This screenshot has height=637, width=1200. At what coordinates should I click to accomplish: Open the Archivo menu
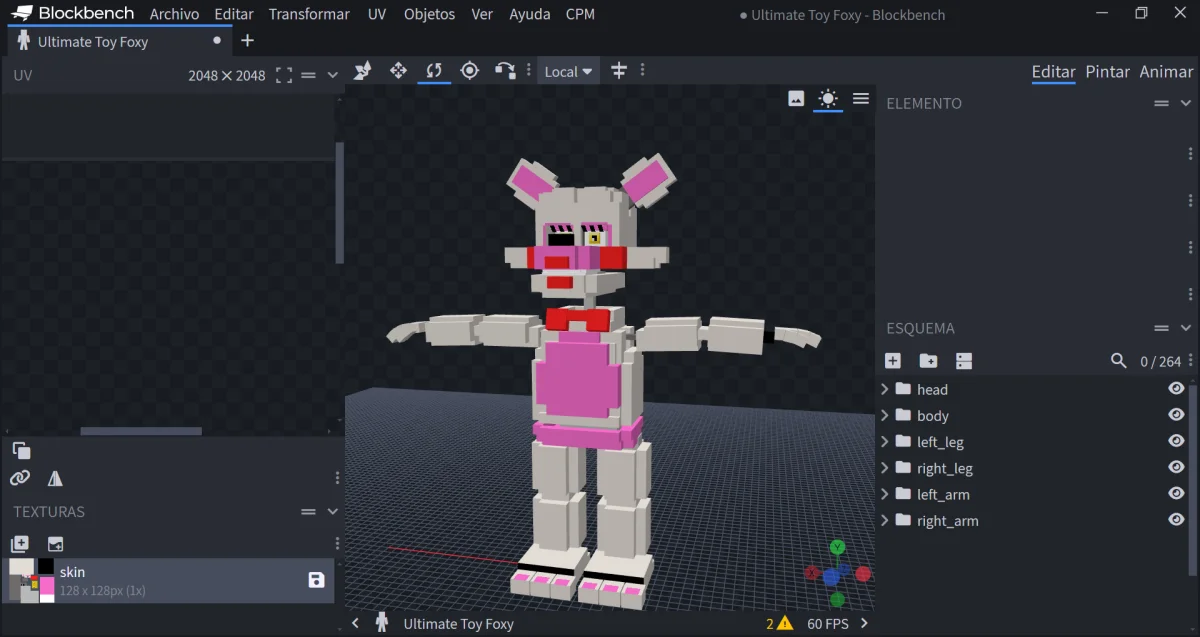pos(174,14)
